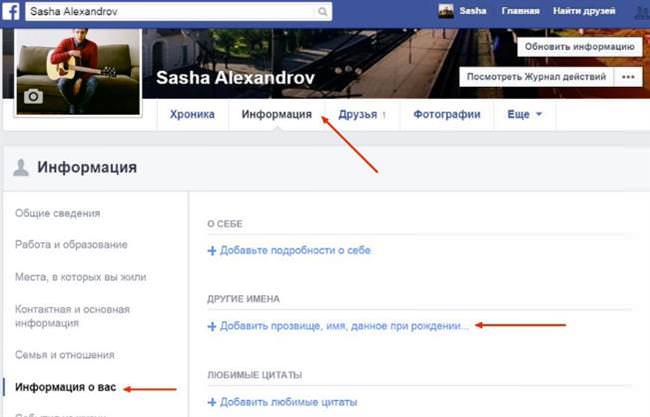Screen dimensions: 650x417
Task: Click the Facebook logo icon
Action: pos(10,11)
